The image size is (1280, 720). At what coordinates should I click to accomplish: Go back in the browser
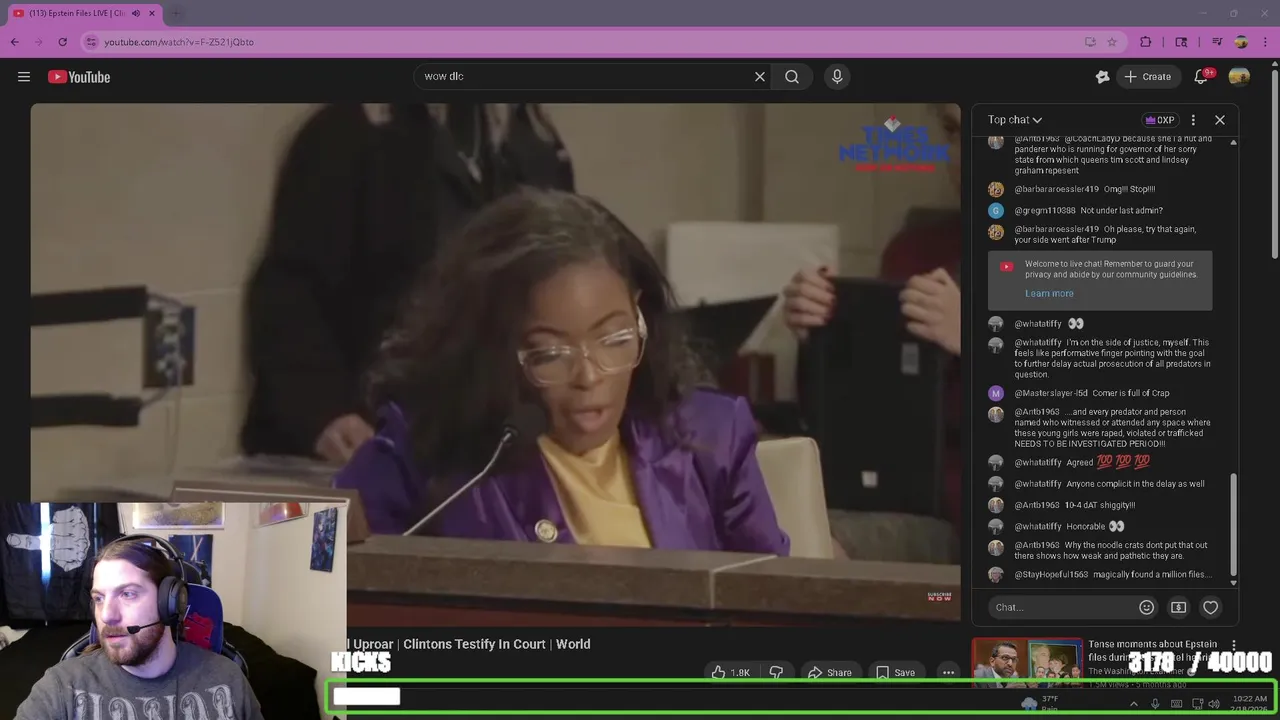[15, 42]
